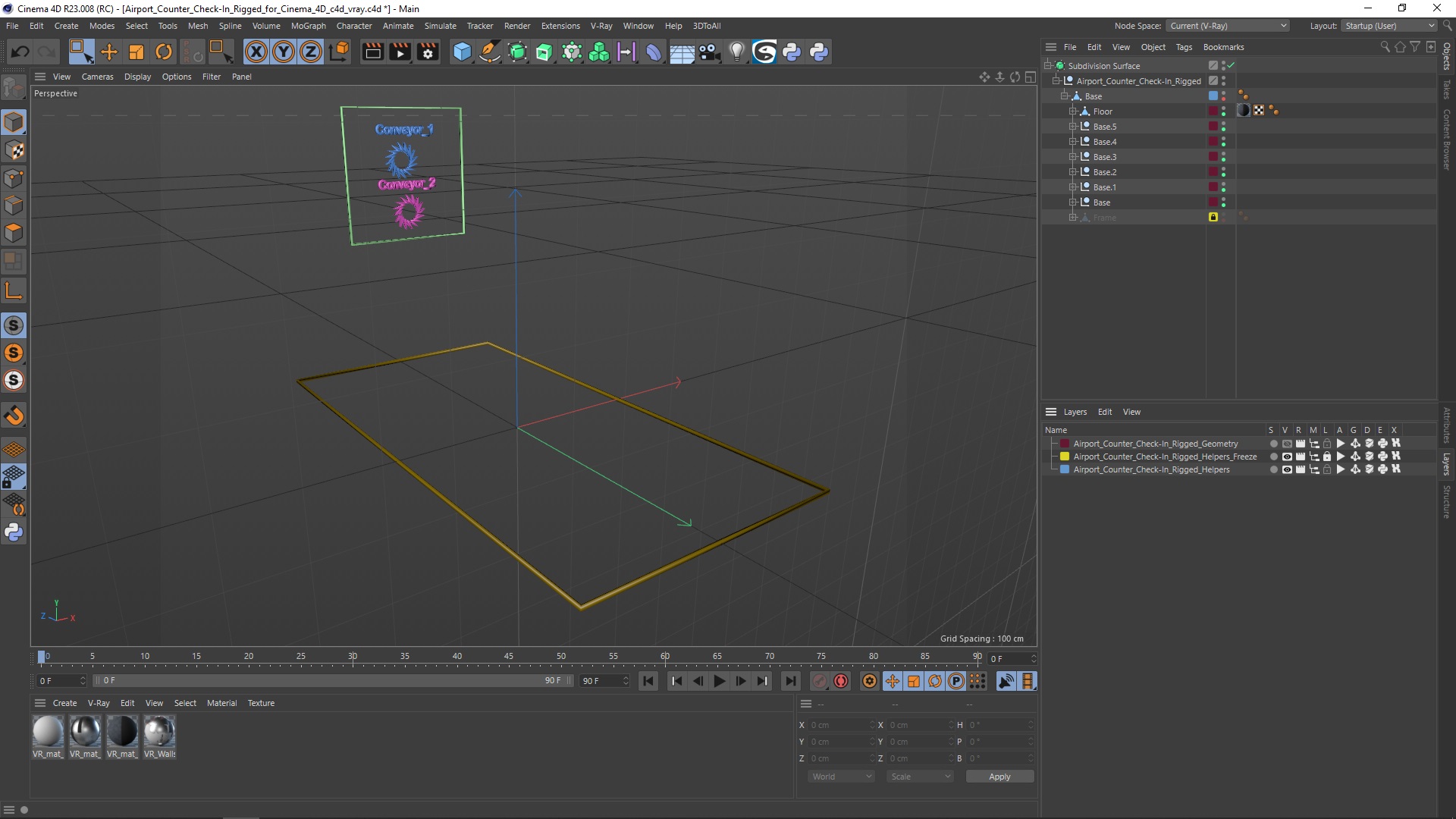Open World coordinate system dropdown
Viewport: 1456px width, 819px height.
(842, 777)
